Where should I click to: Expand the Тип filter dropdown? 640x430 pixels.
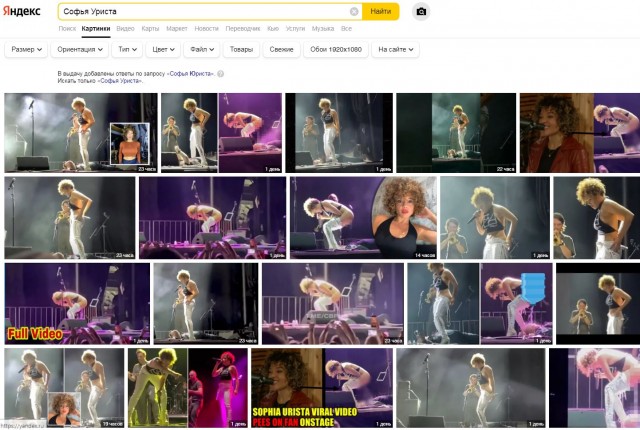128,49
